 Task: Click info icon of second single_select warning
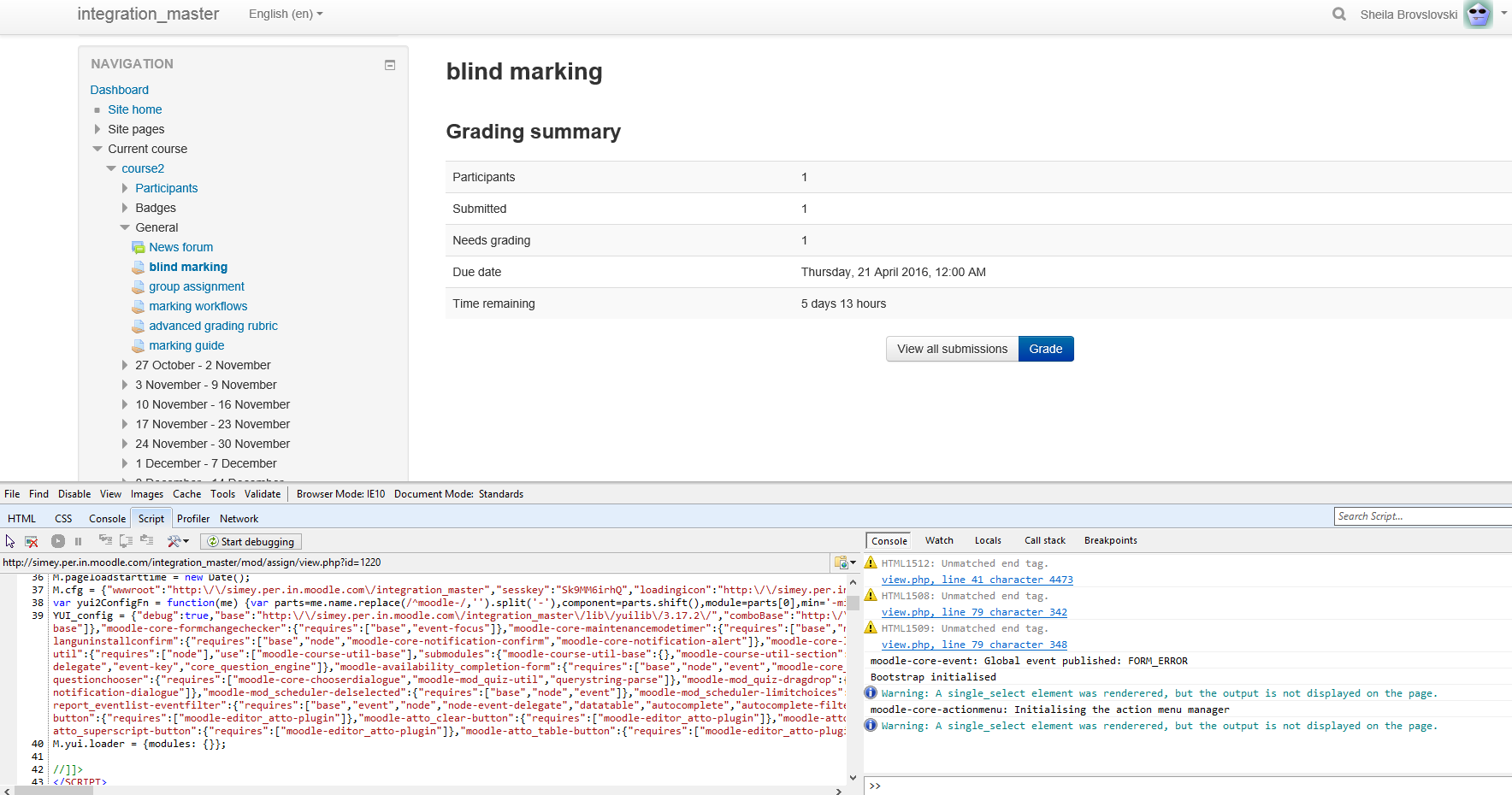[x=871, y=725]
